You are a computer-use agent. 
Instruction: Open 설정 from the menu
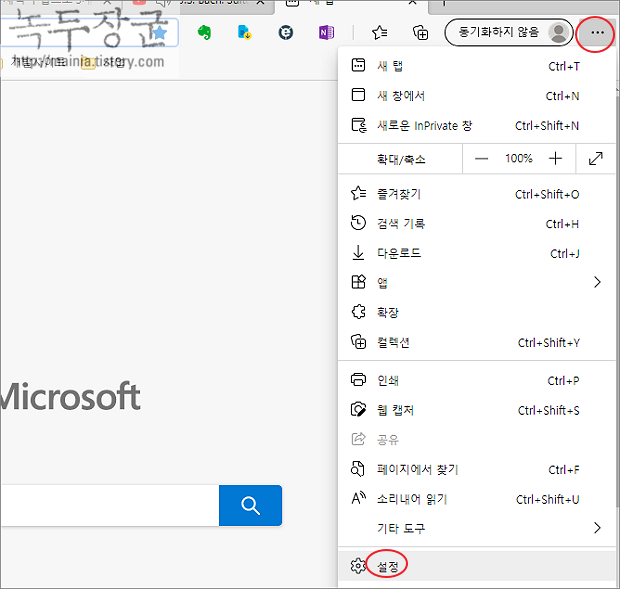[x=476, y=566]
